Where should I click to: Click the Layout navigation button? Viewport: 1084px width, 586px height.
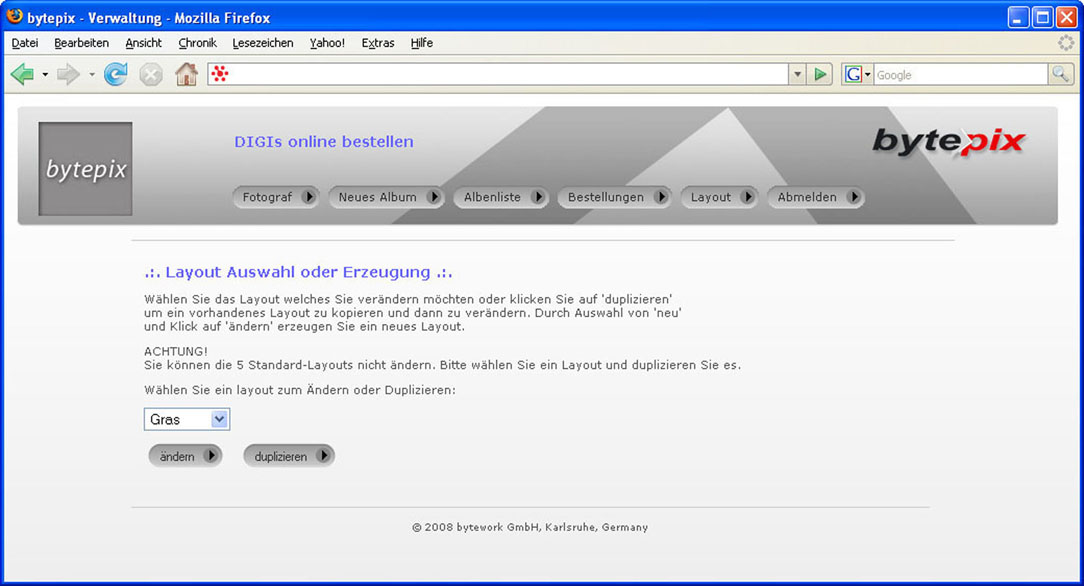point(719,197)
